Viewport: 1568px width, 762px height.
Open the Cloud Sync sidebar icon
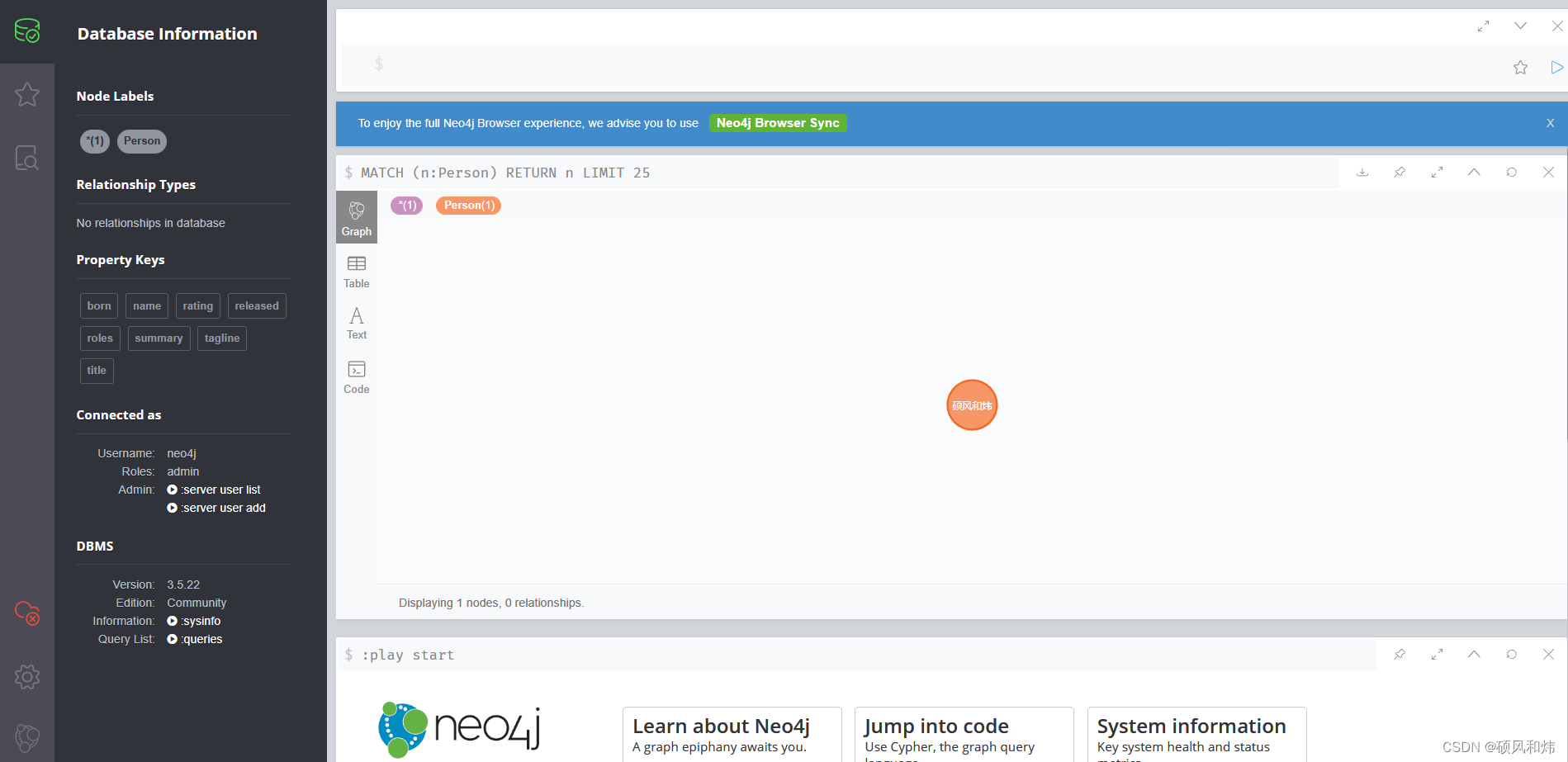(x=27, y=613)
